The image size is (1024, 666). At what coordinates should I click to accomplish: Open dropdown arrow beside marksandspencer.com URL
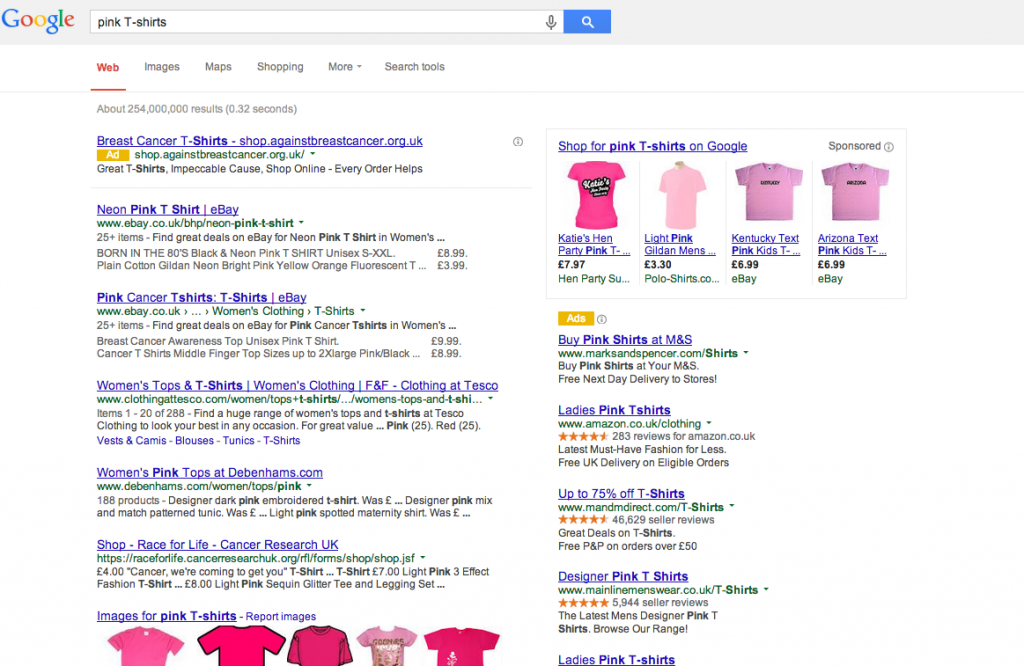point(746,353)
